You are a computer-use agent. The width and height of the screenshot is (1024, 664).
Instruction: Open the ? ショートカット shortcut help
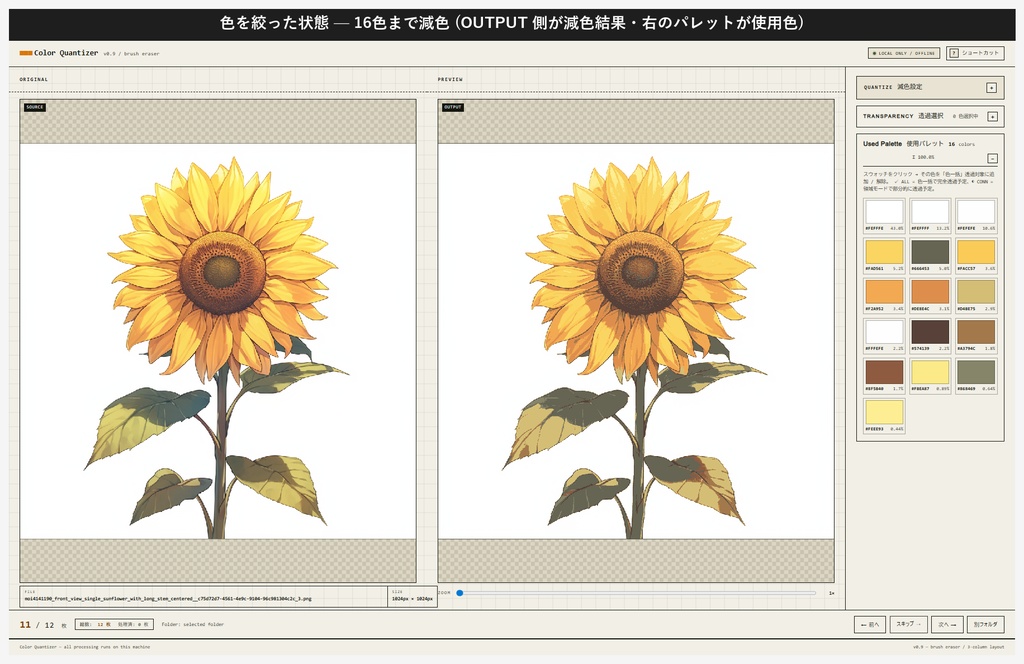[978, 52]
